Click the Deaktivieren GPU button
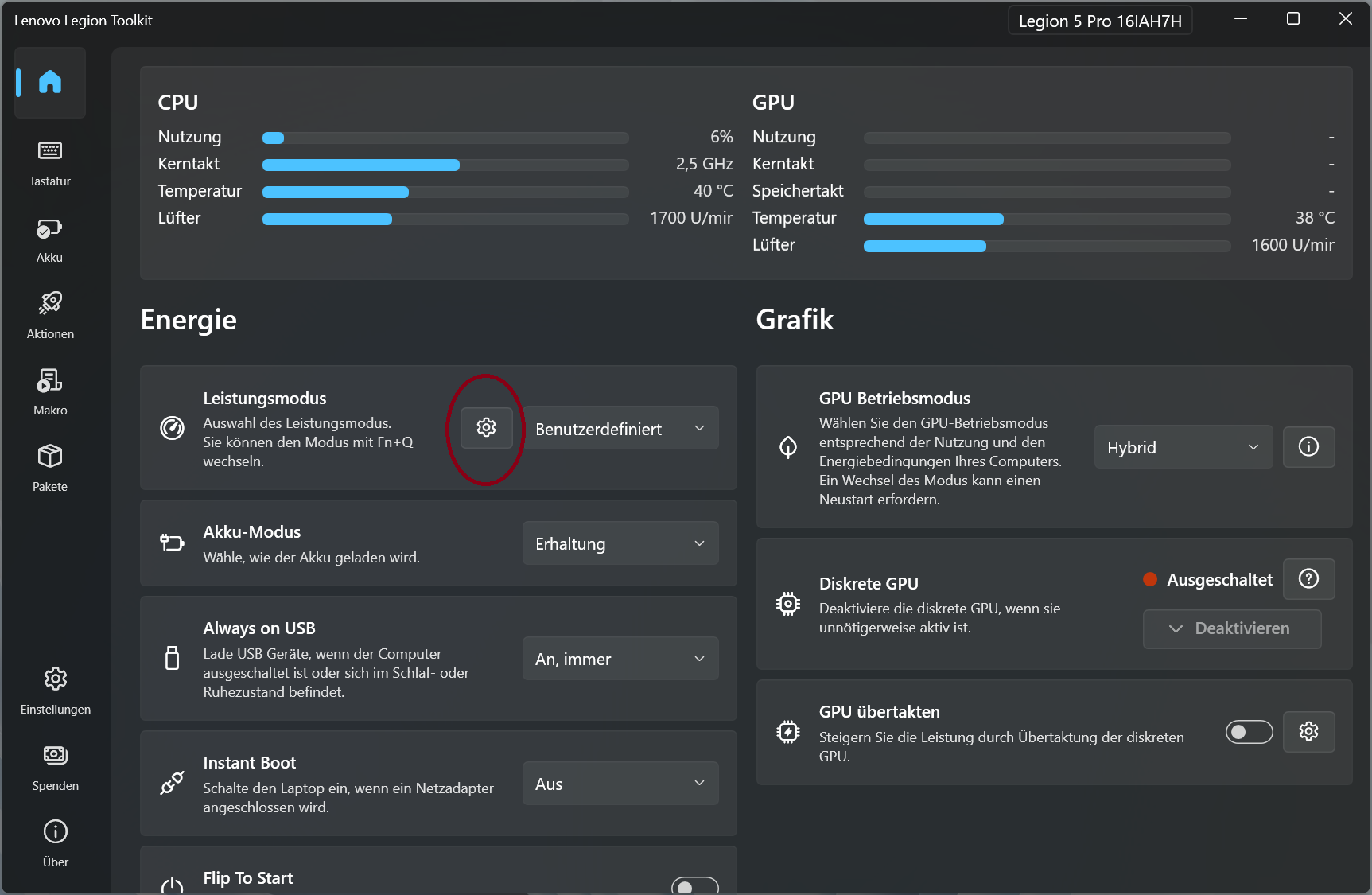Screen dimensions: 1372x895 tap(1232, 628)
